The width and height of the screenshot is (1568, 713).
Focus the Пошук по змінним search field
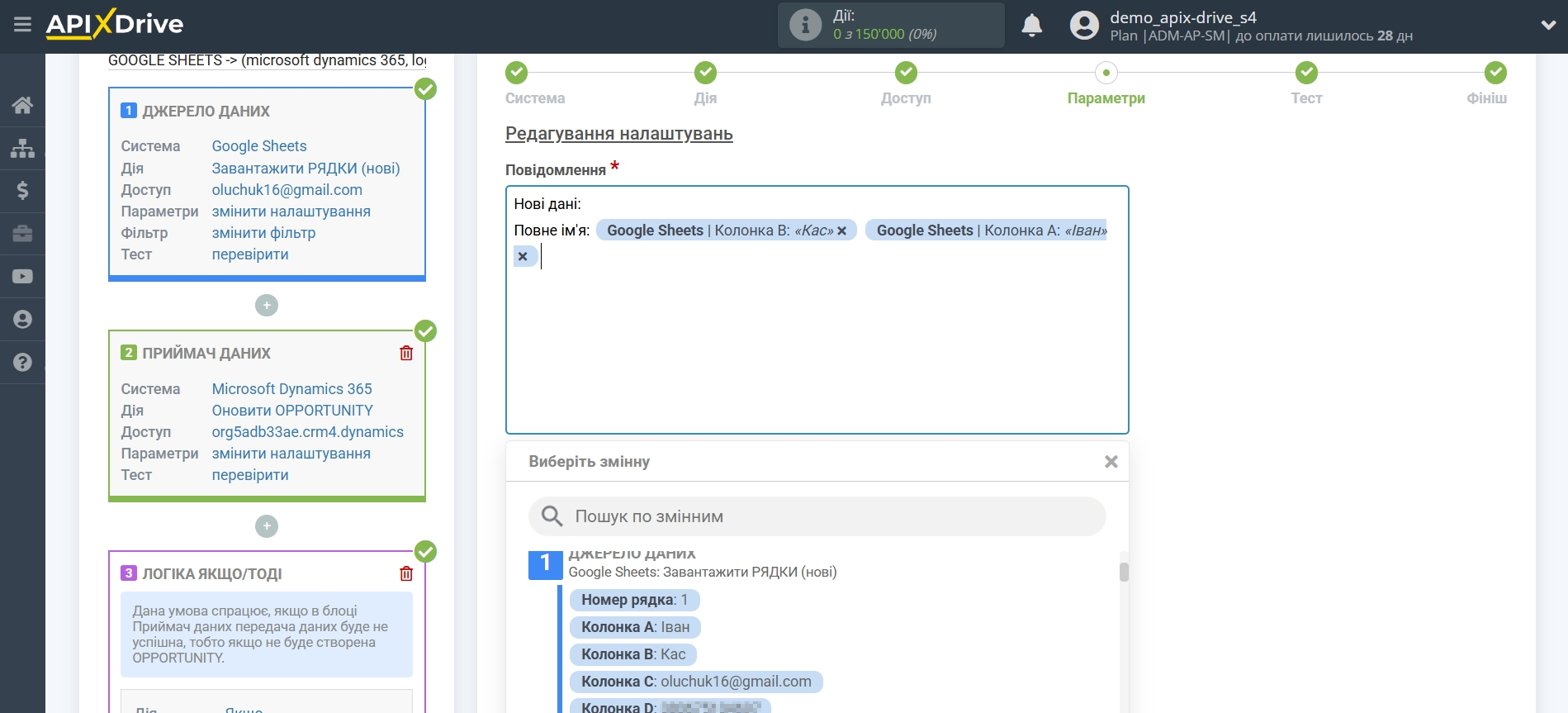817,516
